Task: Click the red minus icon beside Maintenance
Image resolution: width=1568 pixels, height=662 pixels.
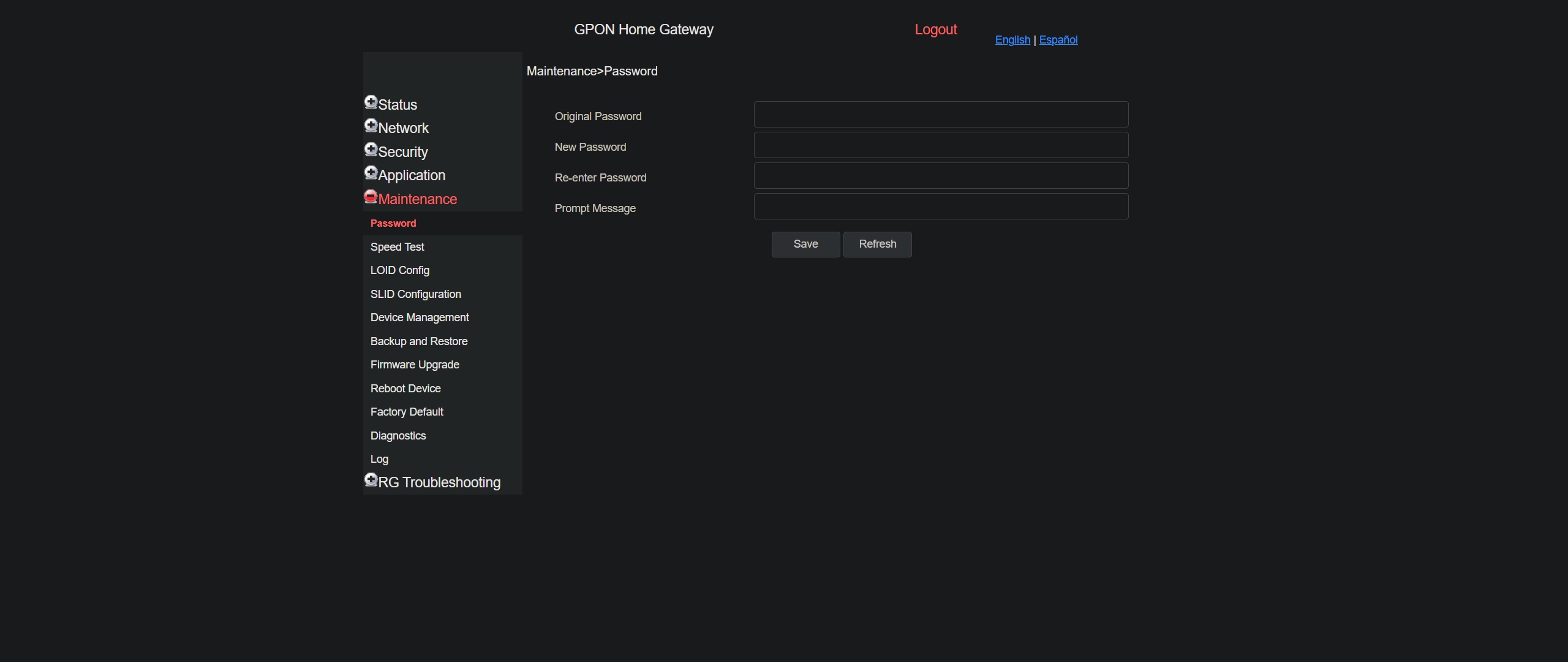Action: 371,196
